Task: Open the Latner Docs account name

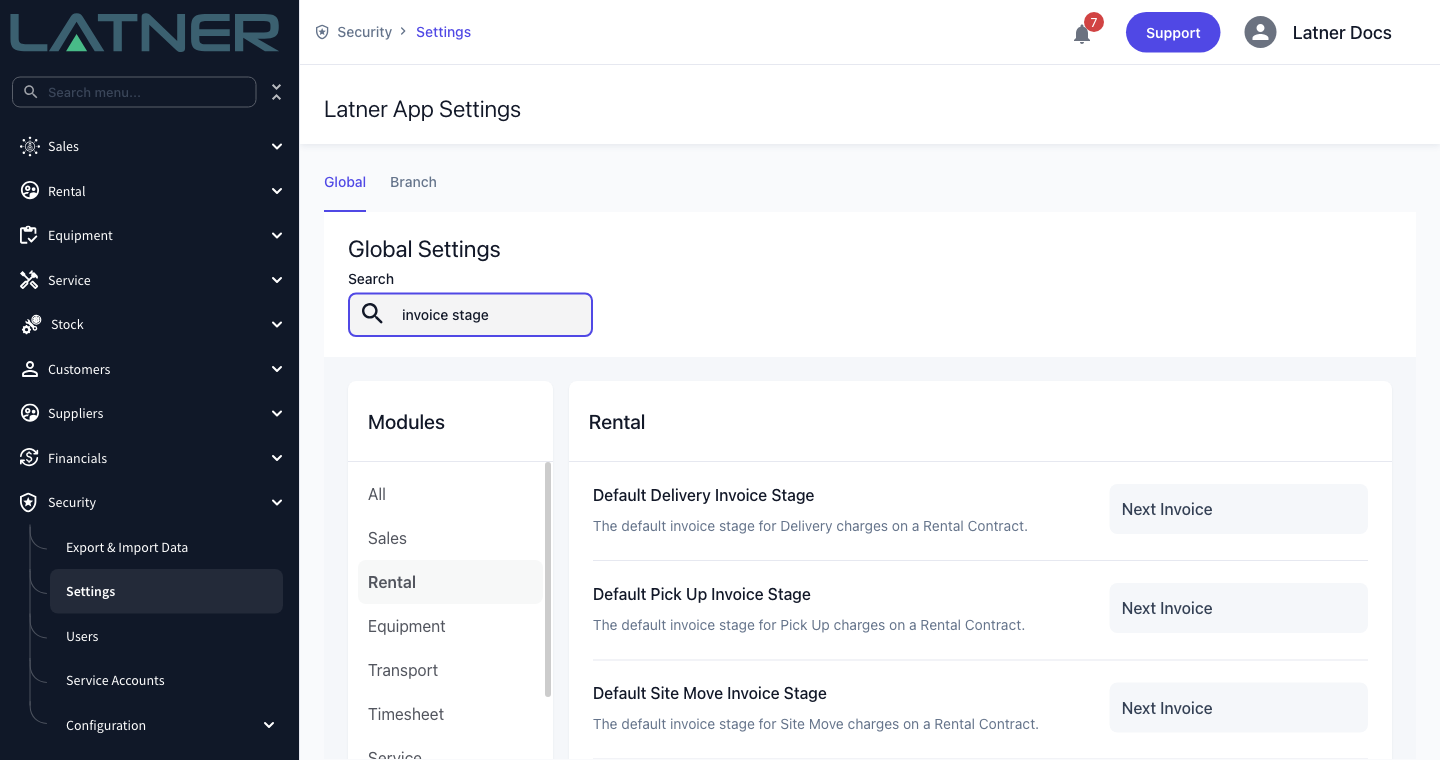Action: [1342, 33]
